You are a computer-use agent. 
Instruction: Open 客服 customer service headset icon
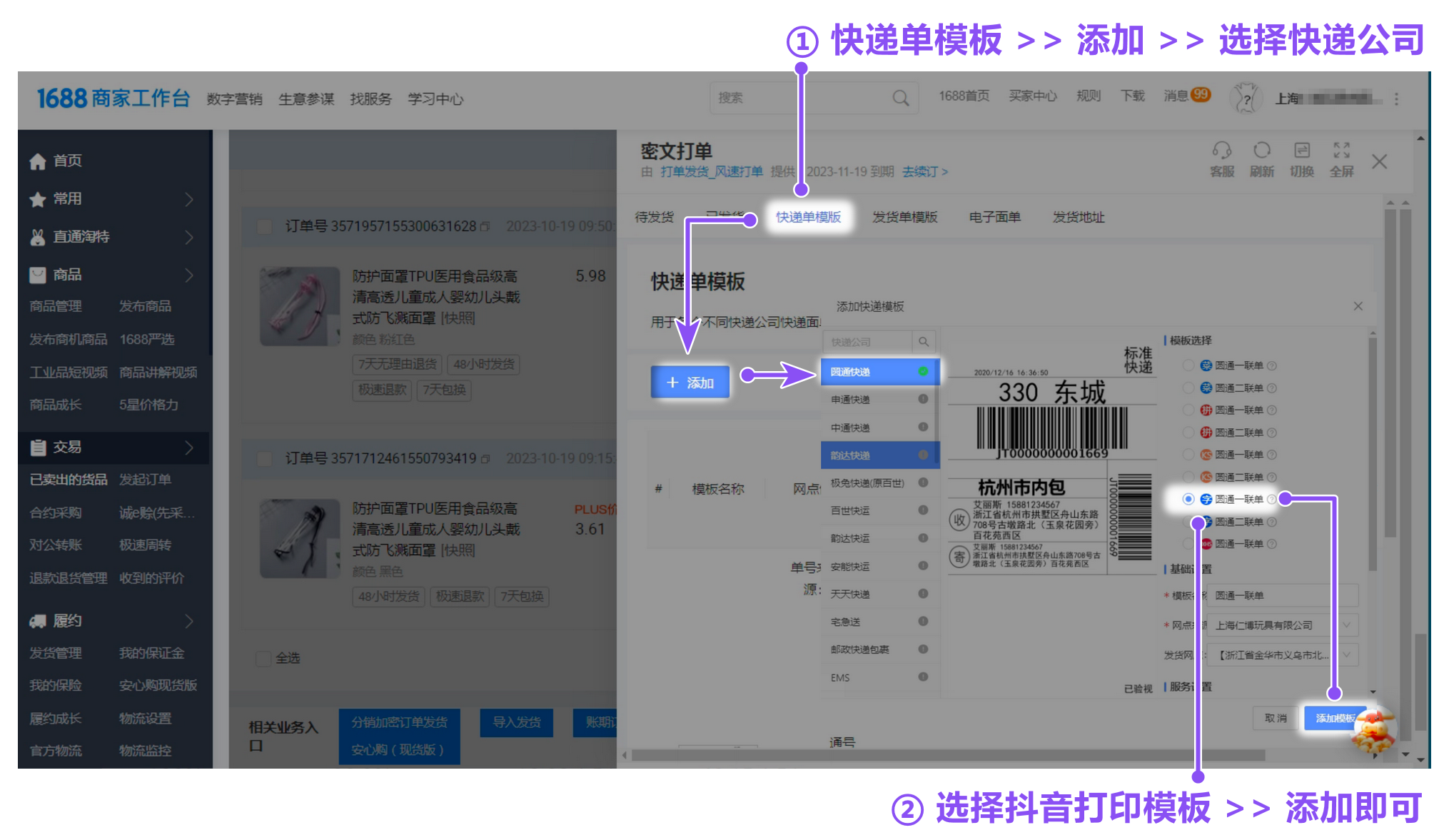(x=1221, y=150)
